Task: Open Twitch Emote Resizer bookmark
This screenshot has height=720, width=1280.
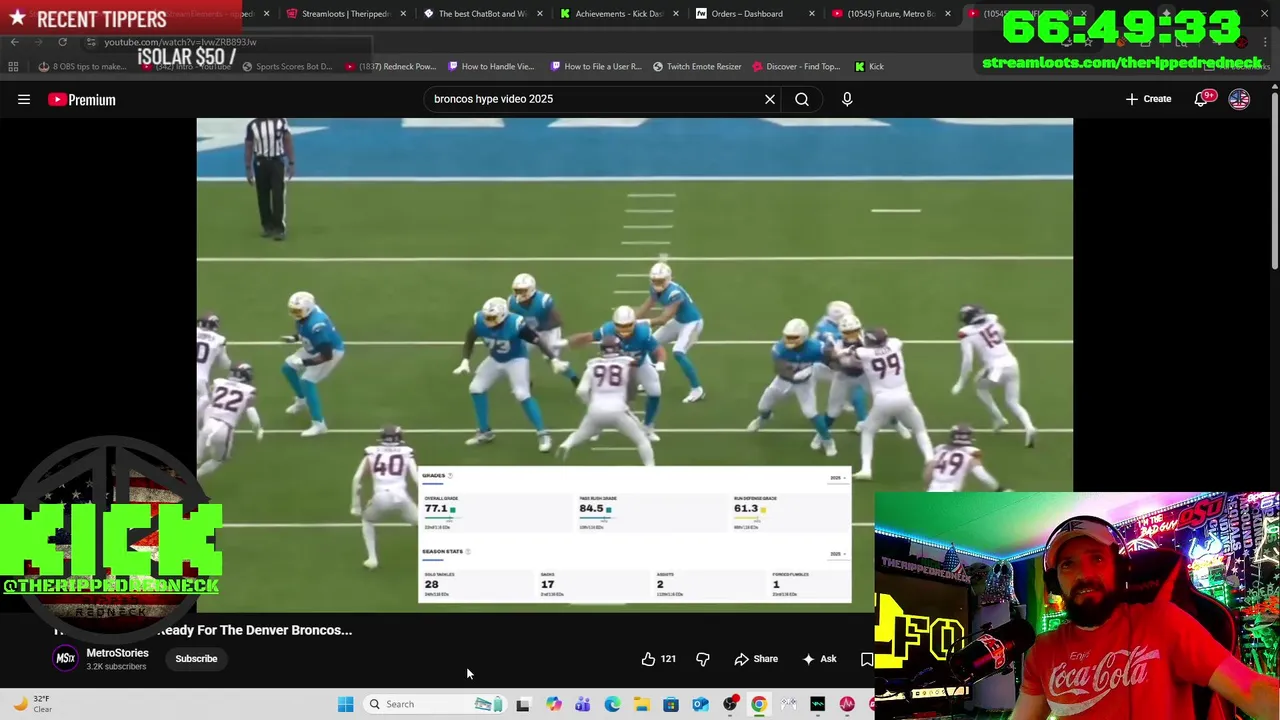Action: (697, 67)
